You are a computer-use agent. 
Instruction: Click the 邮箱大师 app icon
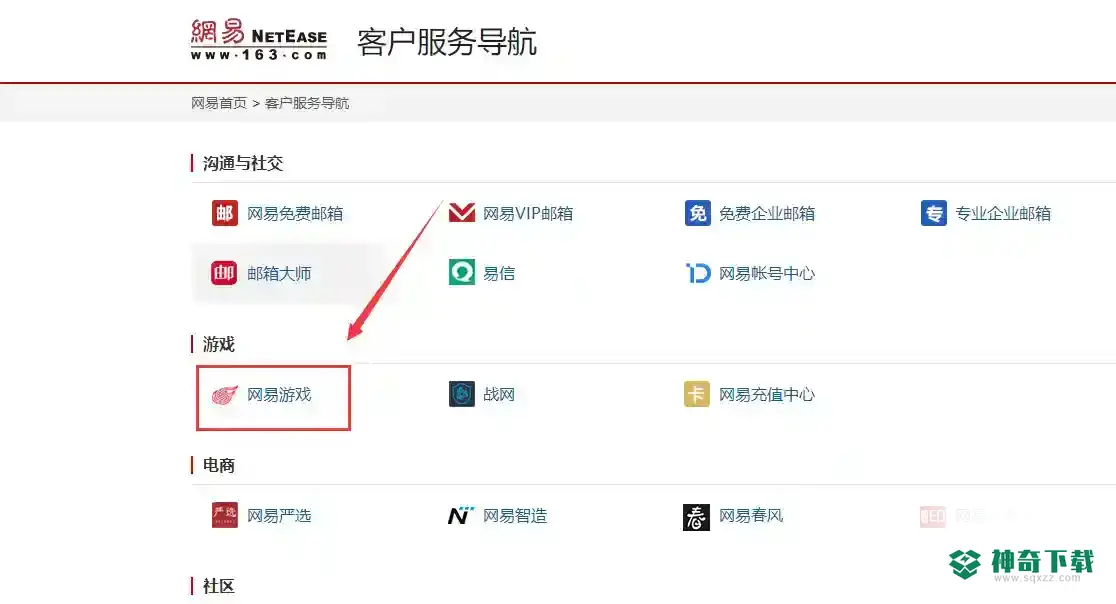click(x=224, y=272)
